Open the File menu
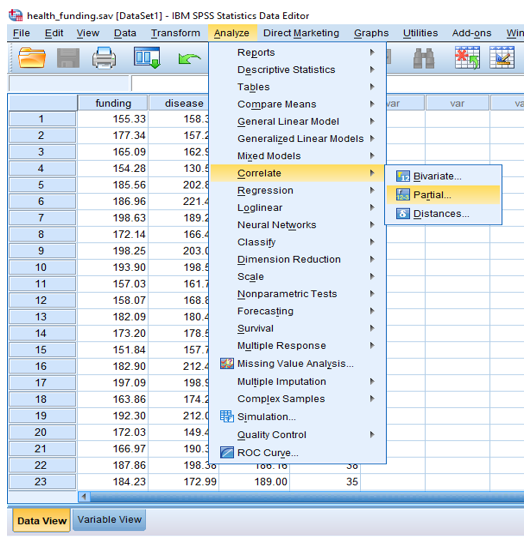Viewport: 524px width, 537px height. coord(21,33)
